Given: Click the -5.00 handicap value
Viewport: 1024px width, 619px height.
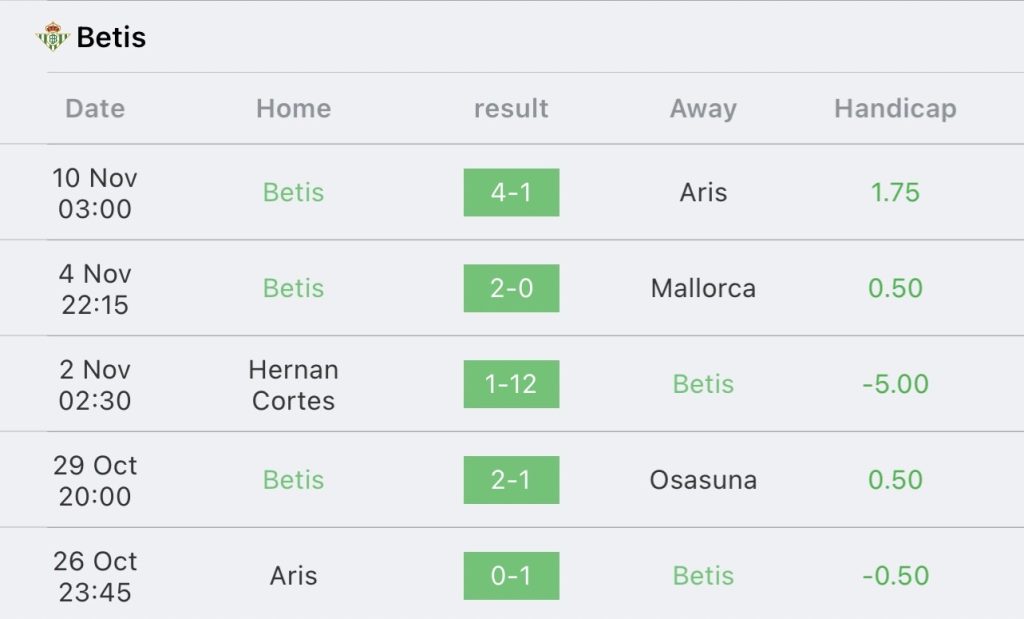Looking at the screenshot, I should tap(895, 384).
